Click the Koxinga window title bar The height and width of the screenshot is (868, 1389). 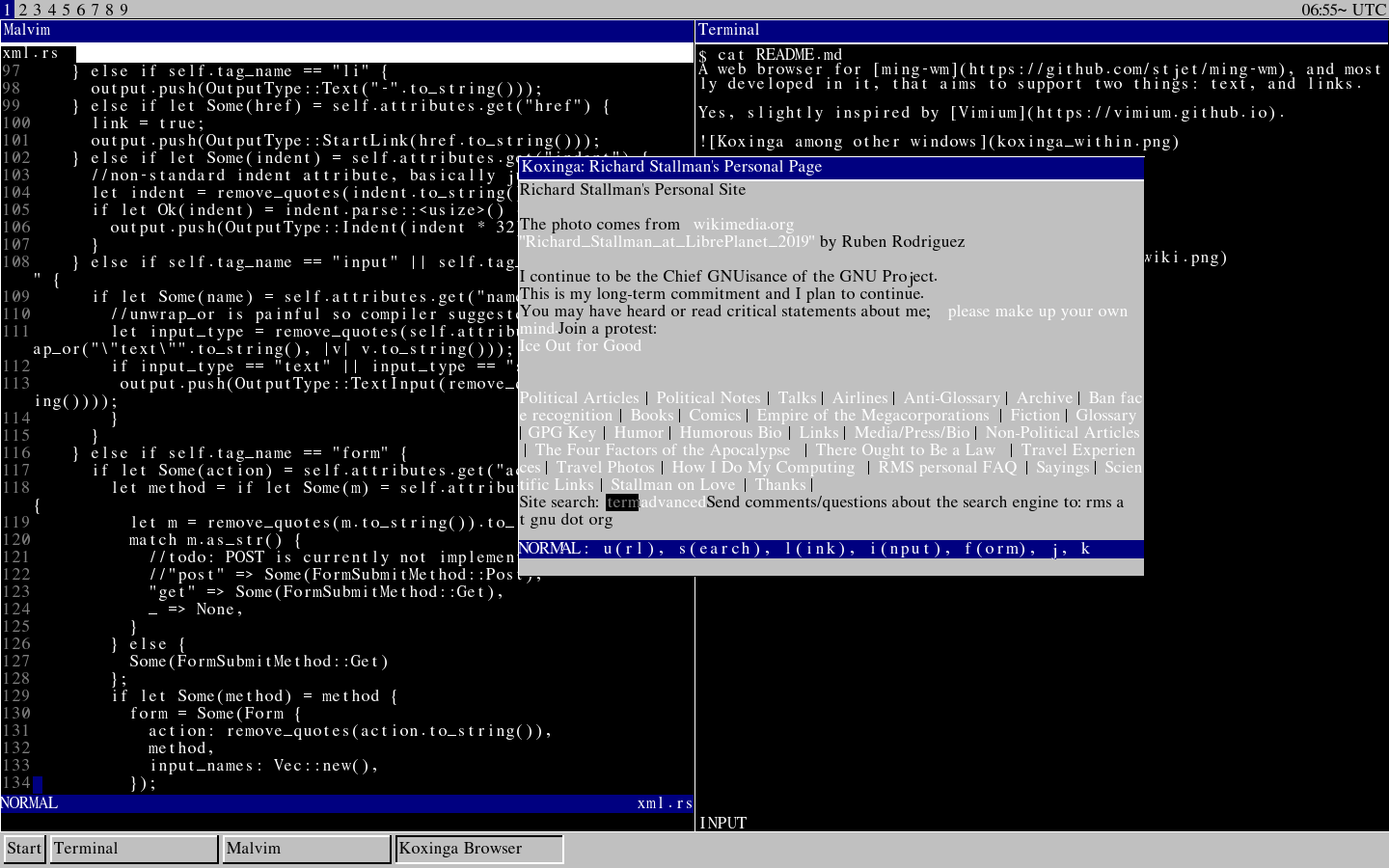[830, 167]
